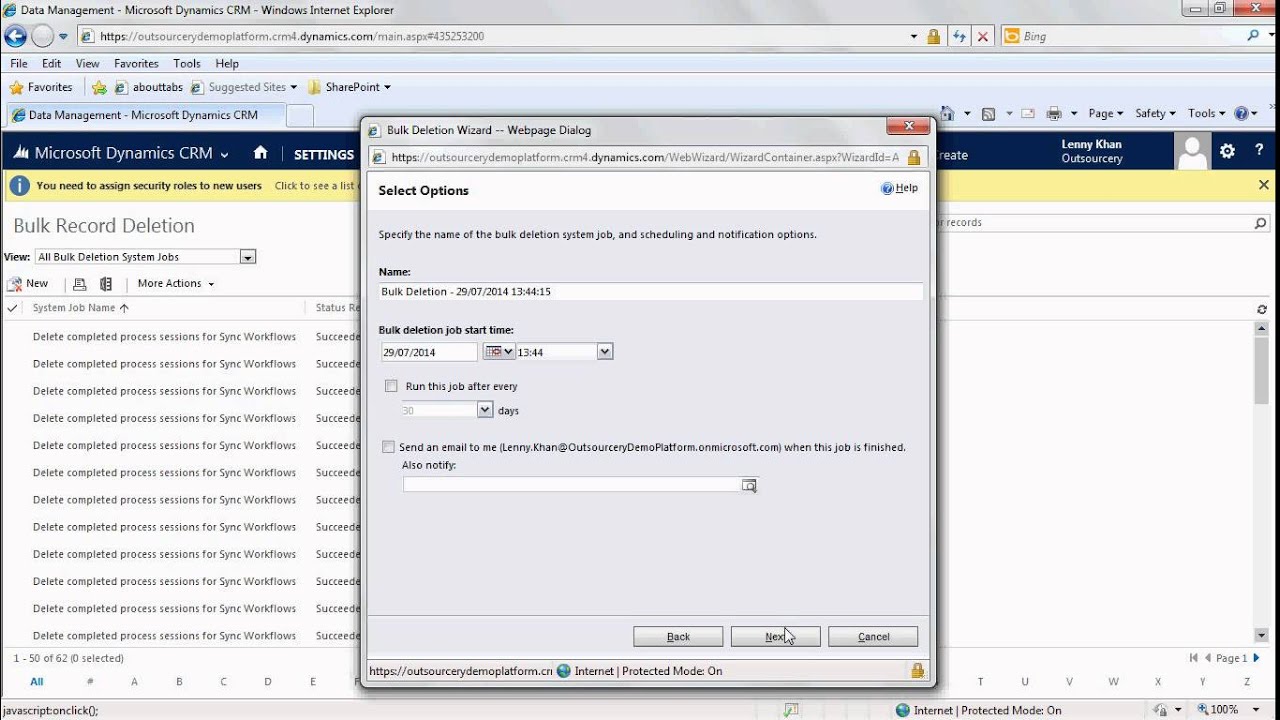Dismiss the yellow security roles notification
This screenshot has width=1280, height=720.
[1264, 185]
